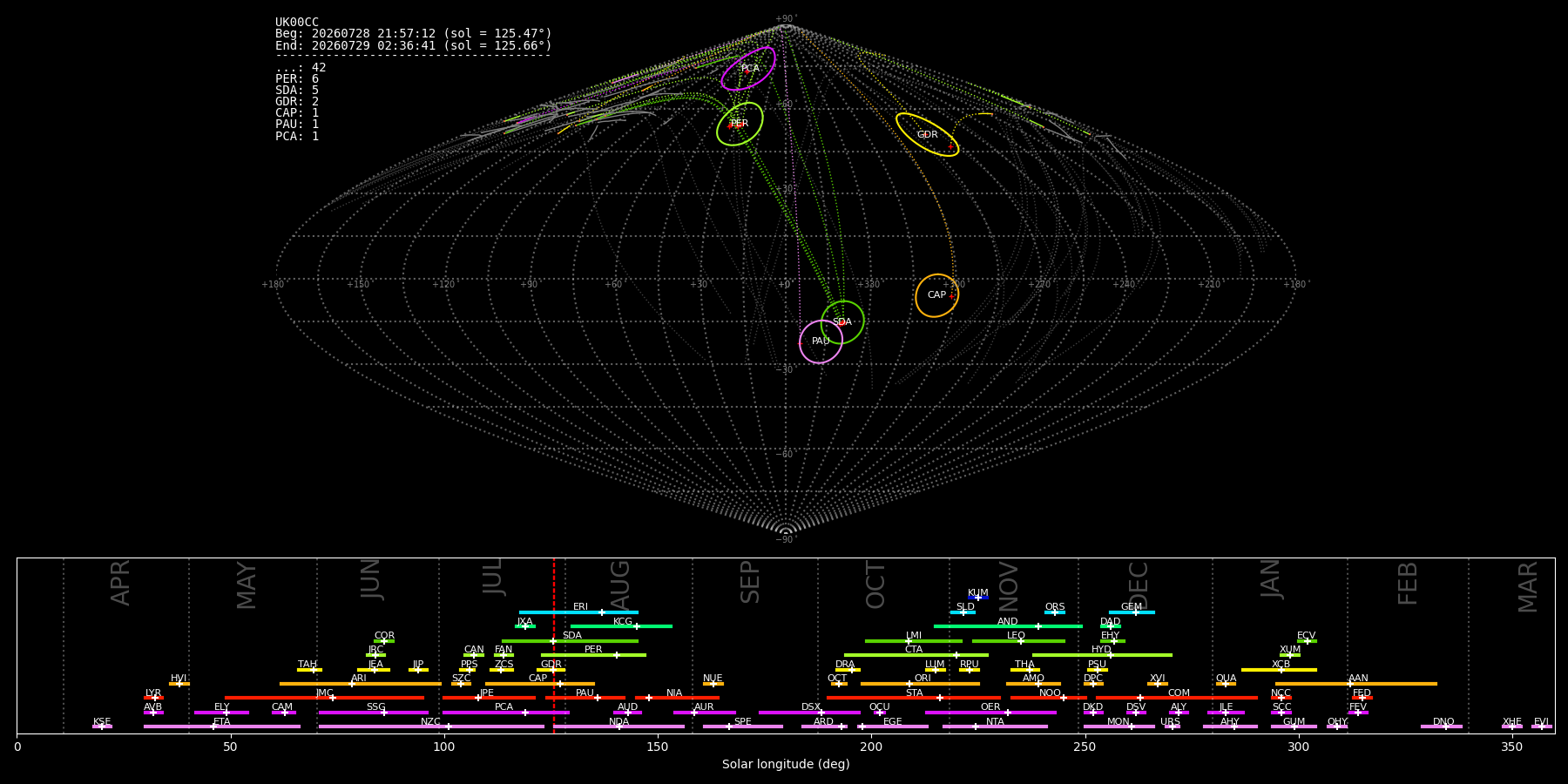Viewport: 1568px width, 784px height.
Task: Select the GDR yellow radiant ellipse
Action: point(927,135)
